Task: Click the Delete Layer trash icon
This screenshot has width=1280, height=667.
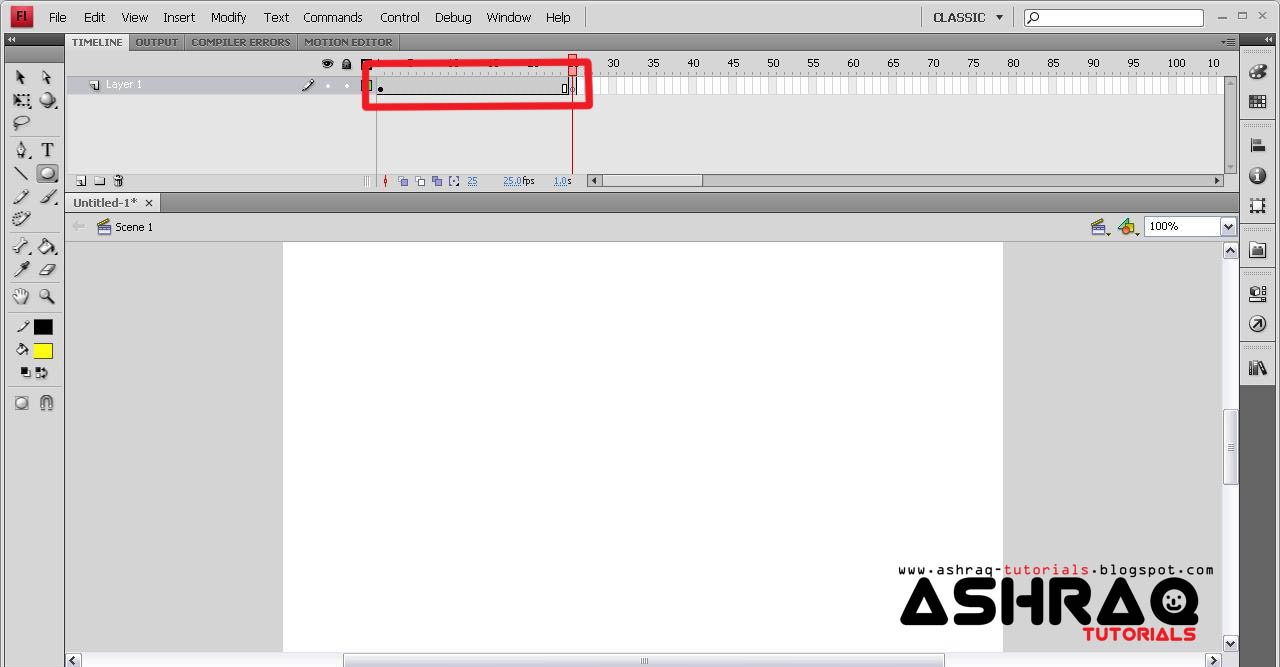Action: click(118, 180)
